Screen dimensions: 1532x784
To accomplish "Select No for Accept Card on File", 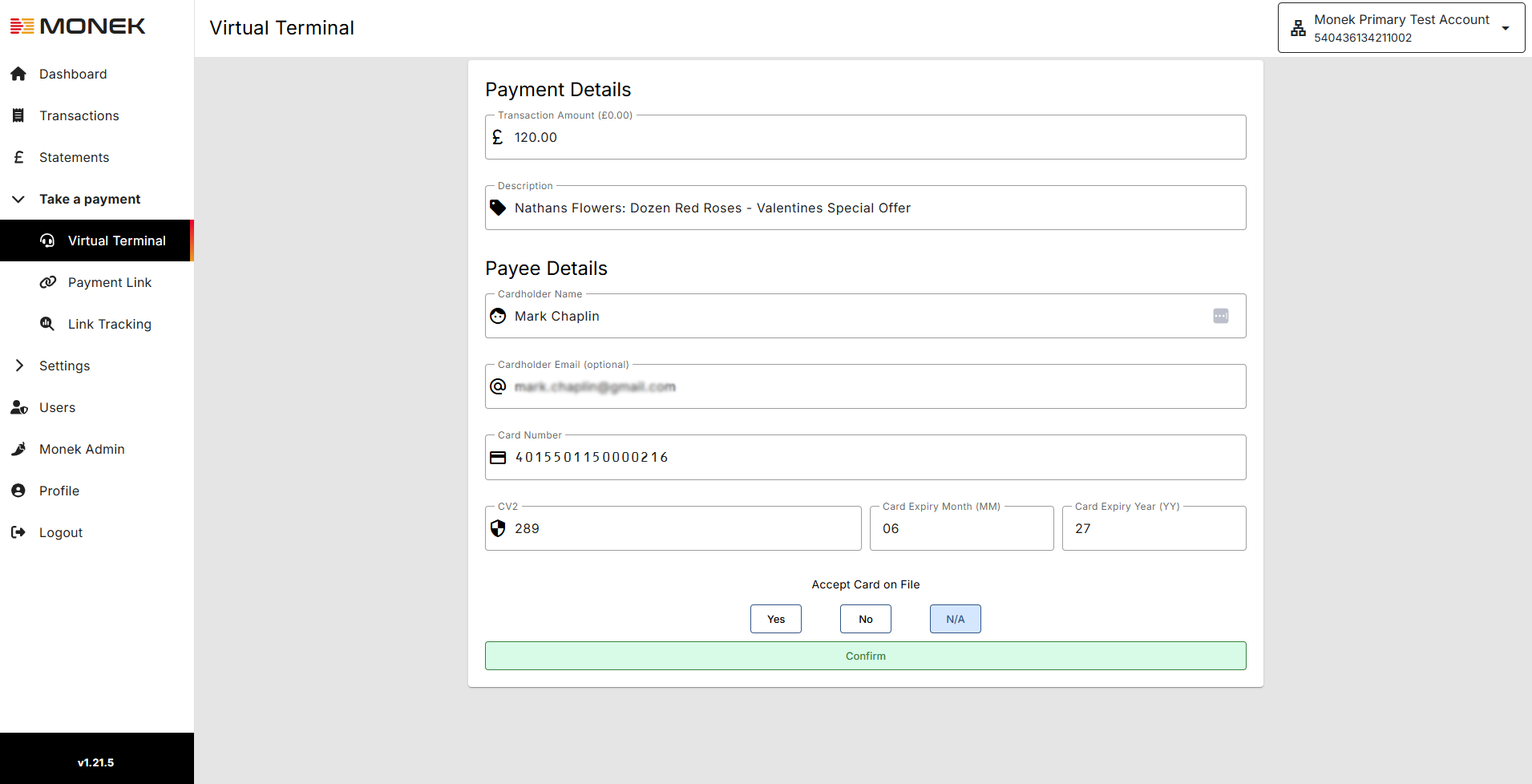I will coord(866,619).
